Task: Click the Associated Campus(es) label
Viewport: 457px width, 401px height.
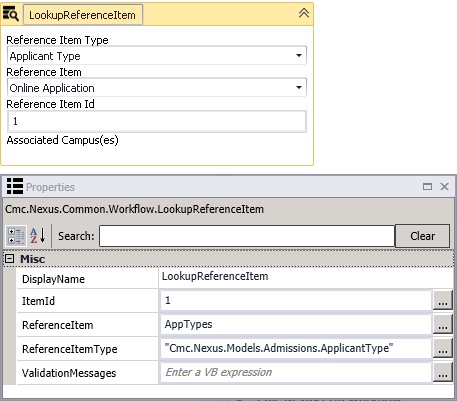Action: pyautogui.click(x=62, y=140)
